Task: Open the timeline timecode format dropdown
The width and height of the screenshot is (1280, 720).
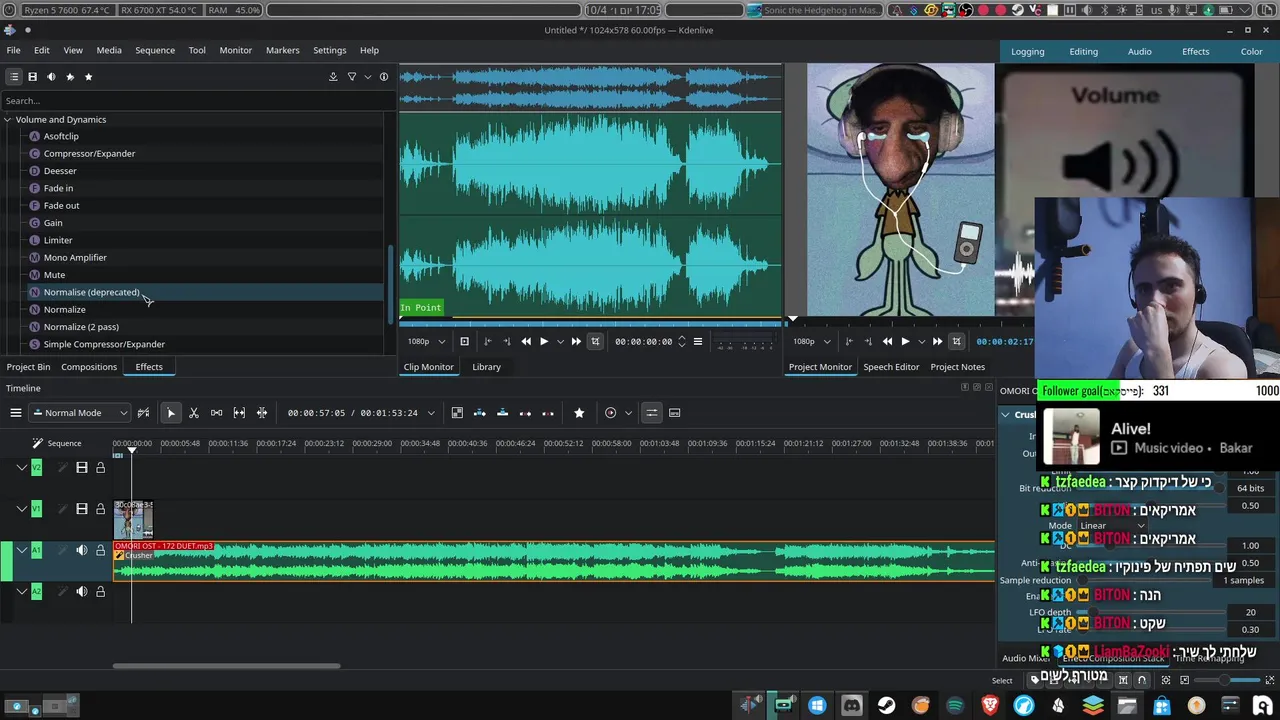Action: pyautogui.click(x=431, y=413)
